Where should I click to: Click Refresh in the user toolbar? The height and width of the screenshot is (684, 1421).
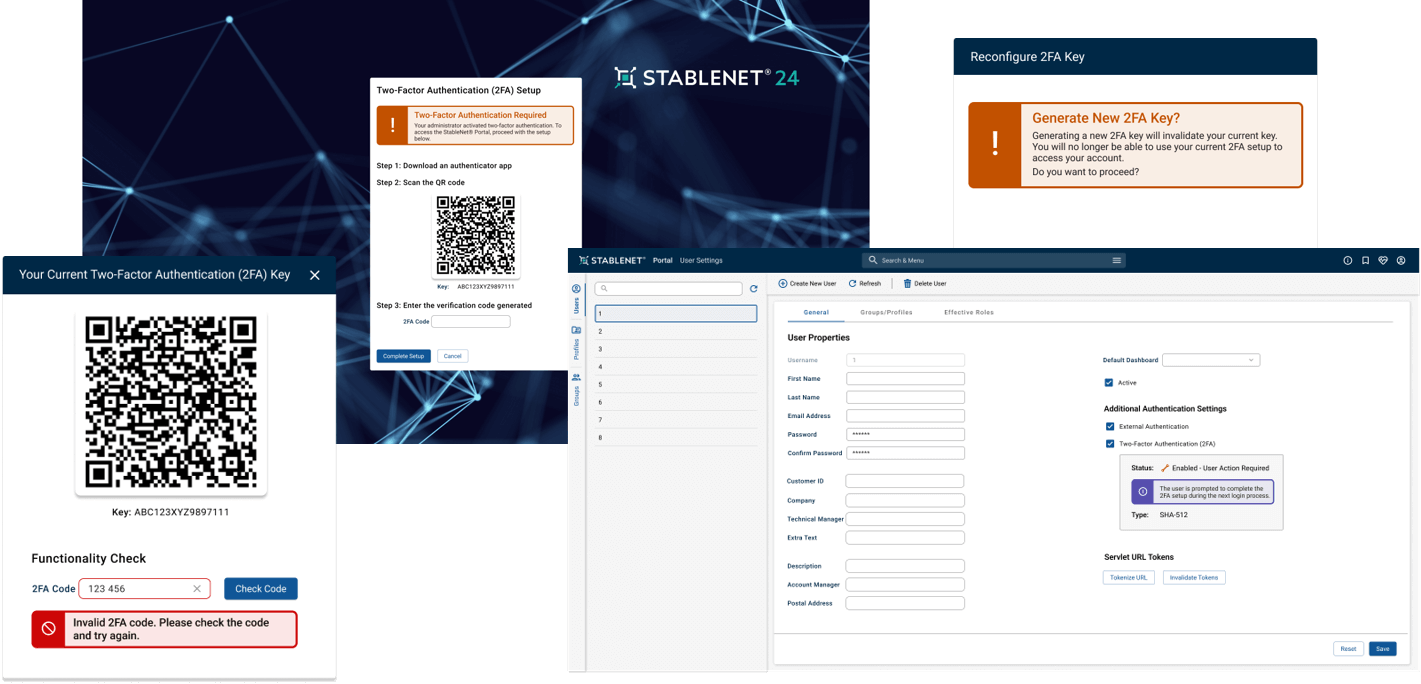pos(865,283)
